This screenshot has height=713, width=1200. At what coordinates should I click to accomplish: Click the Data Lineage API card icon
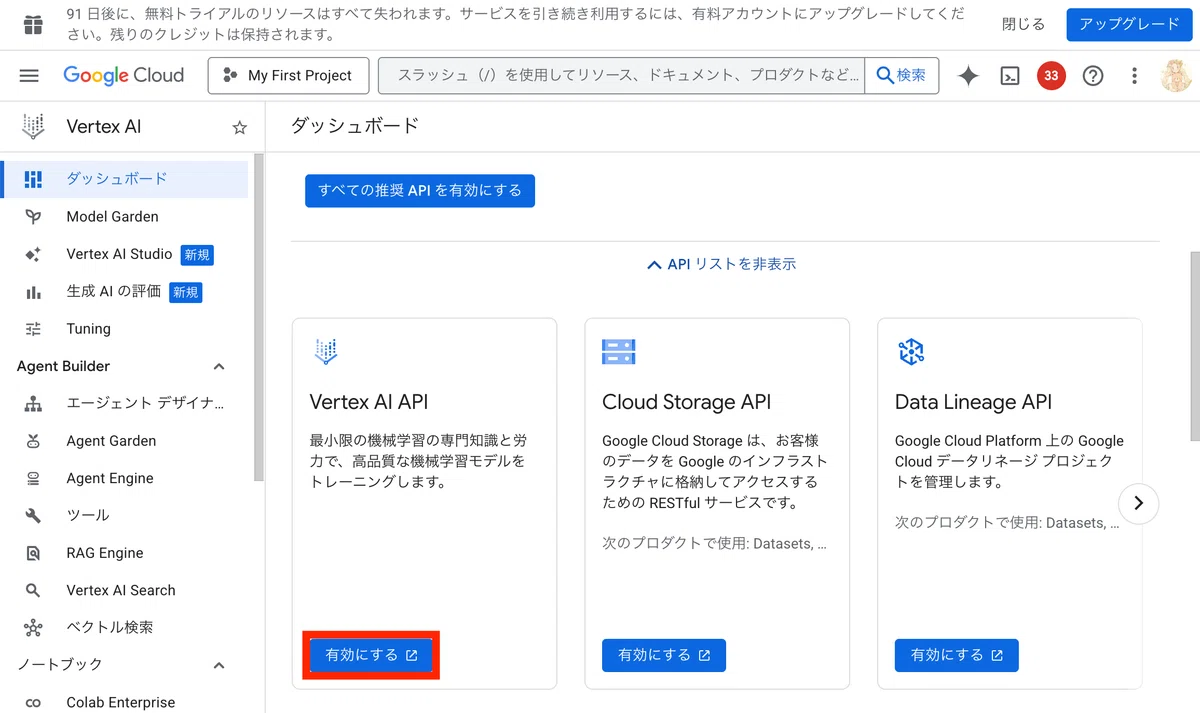[911, 351]
